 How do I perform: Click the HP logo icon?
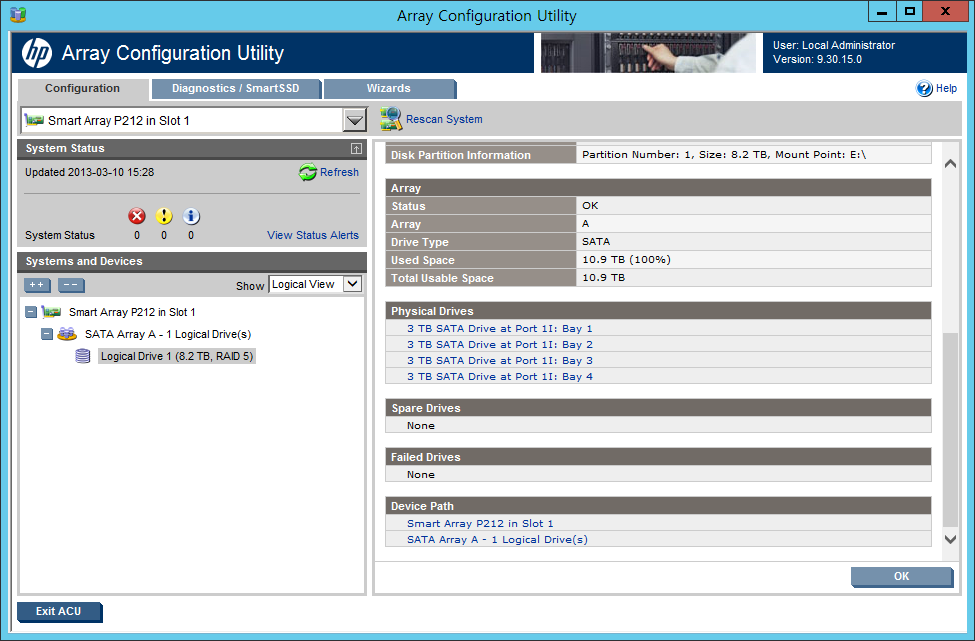pyautogui.click(x=37, y=53)
